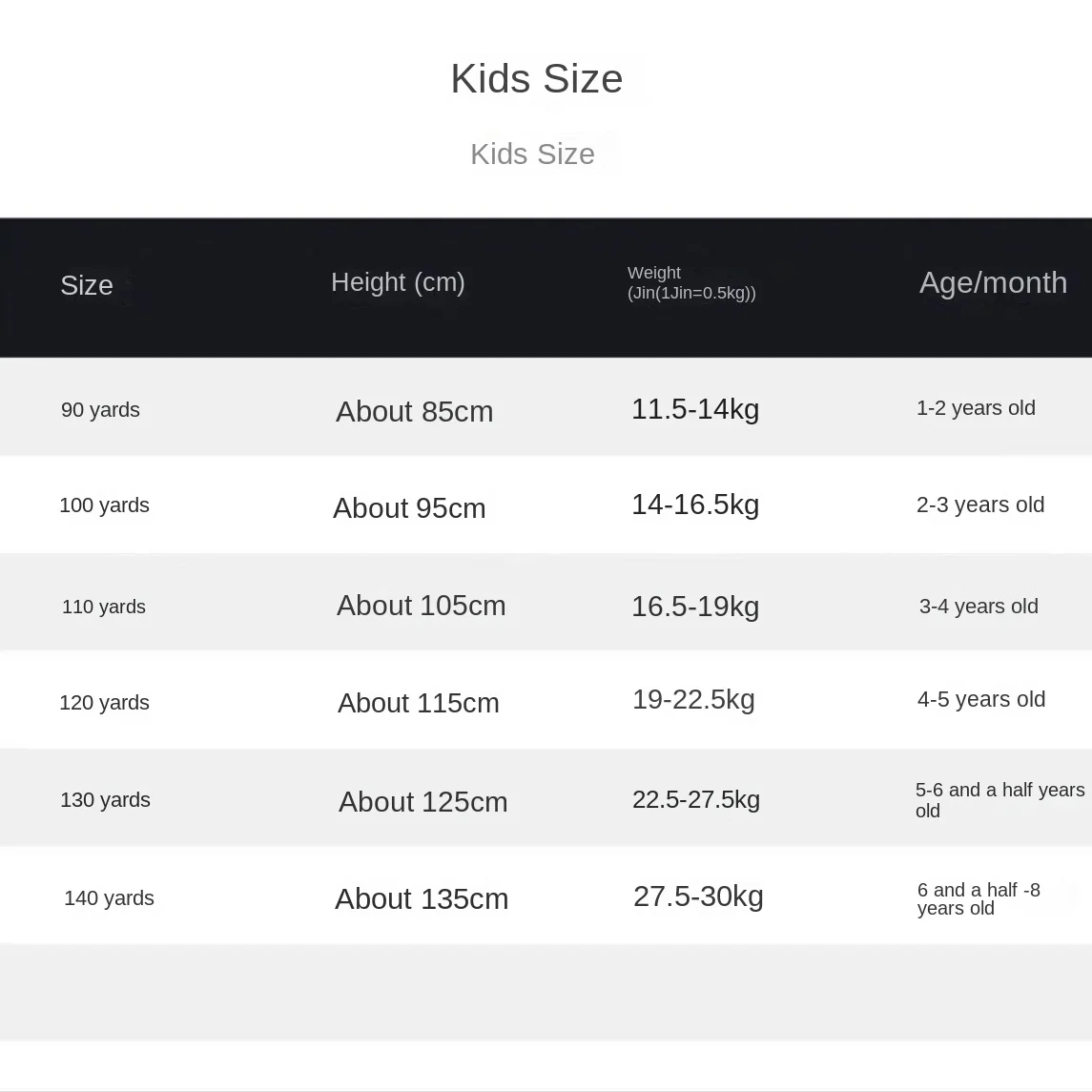Click the About 105cm height cell
Viewport: 1092px width, 1092px height.
click(x=422, y=606)
